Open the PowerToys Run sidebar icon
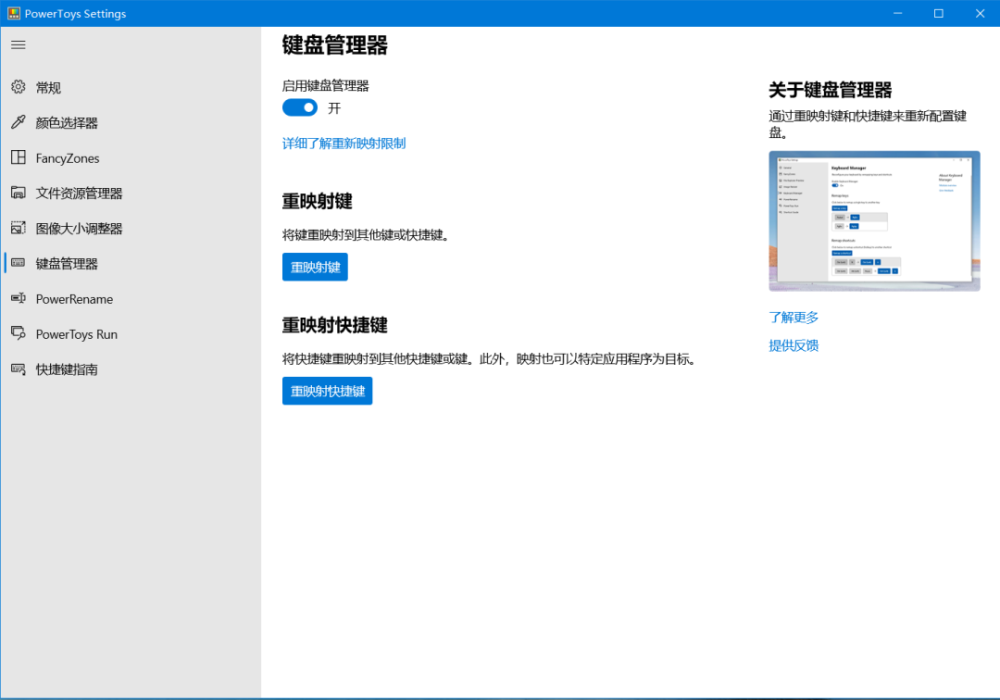The image size is (1000, 700). (x=18, y=333)
